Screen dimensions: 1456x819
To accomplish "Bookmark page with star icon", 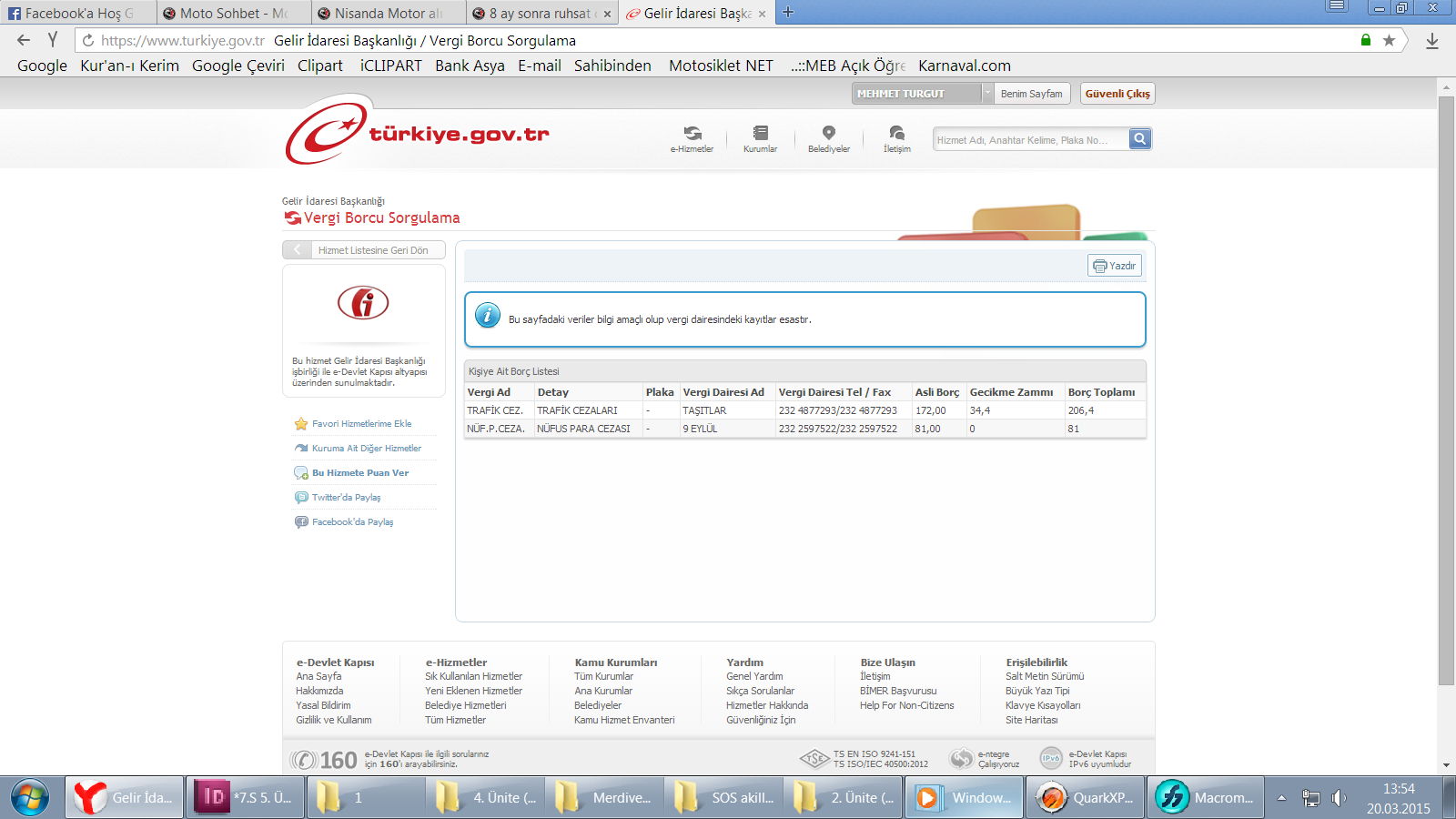I will pos(1389,40).
